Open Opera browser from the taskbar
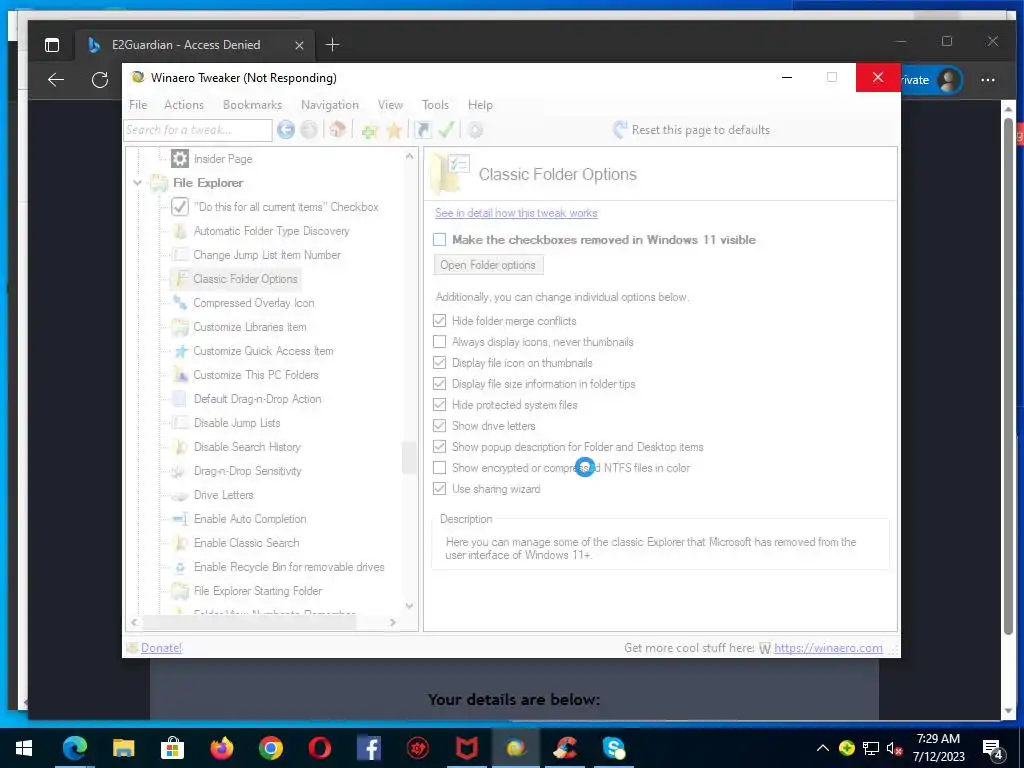1024x768 pixels. [319, 748]
